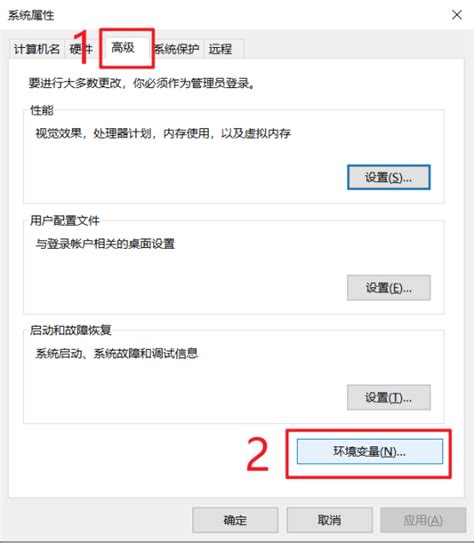This screenshot has width=474, height=543.
Task: Click the 用户配置文件 group label
Action: pos(65,220)
